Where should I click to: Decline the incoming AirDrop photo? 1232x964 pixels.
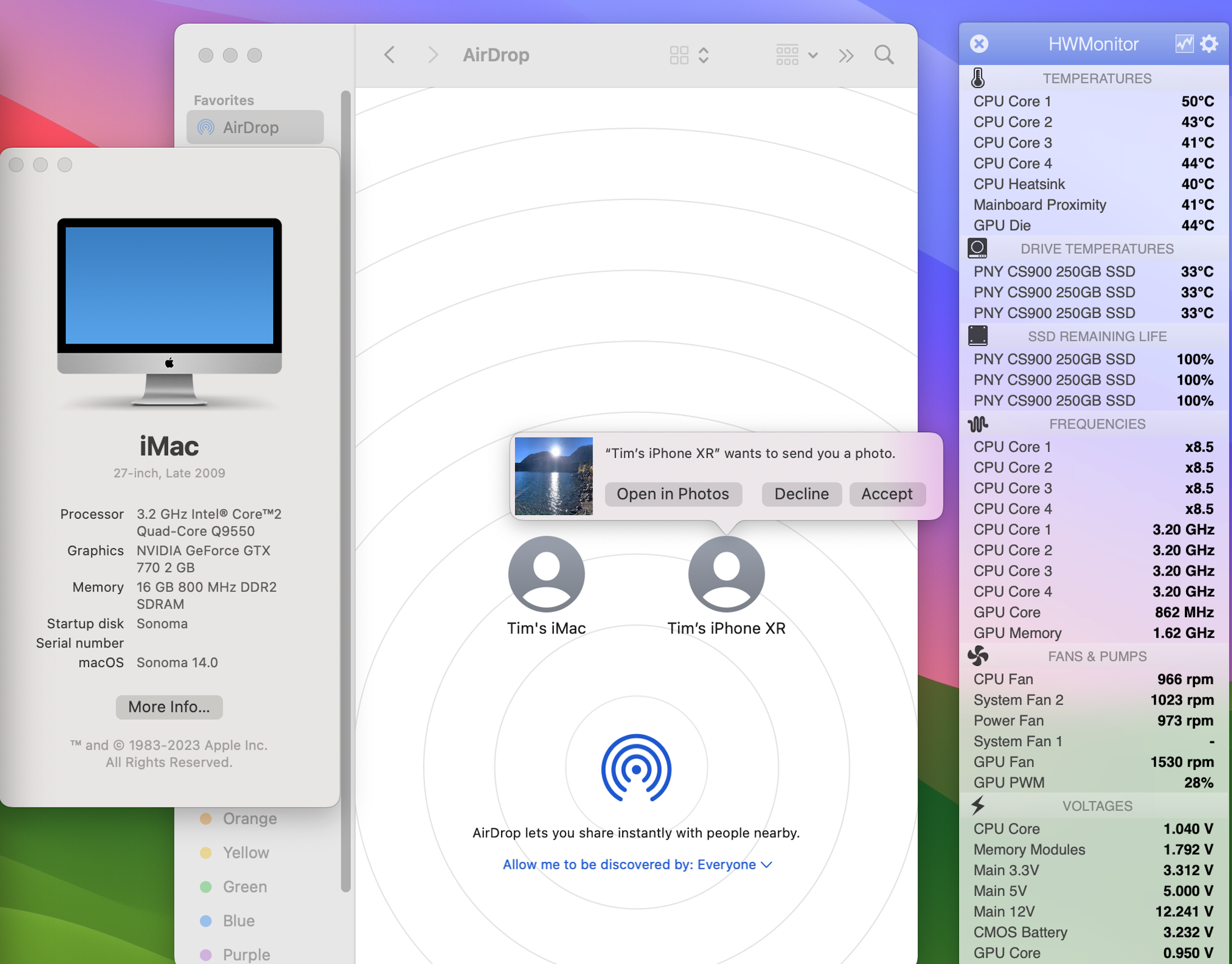tap(802, 494)
